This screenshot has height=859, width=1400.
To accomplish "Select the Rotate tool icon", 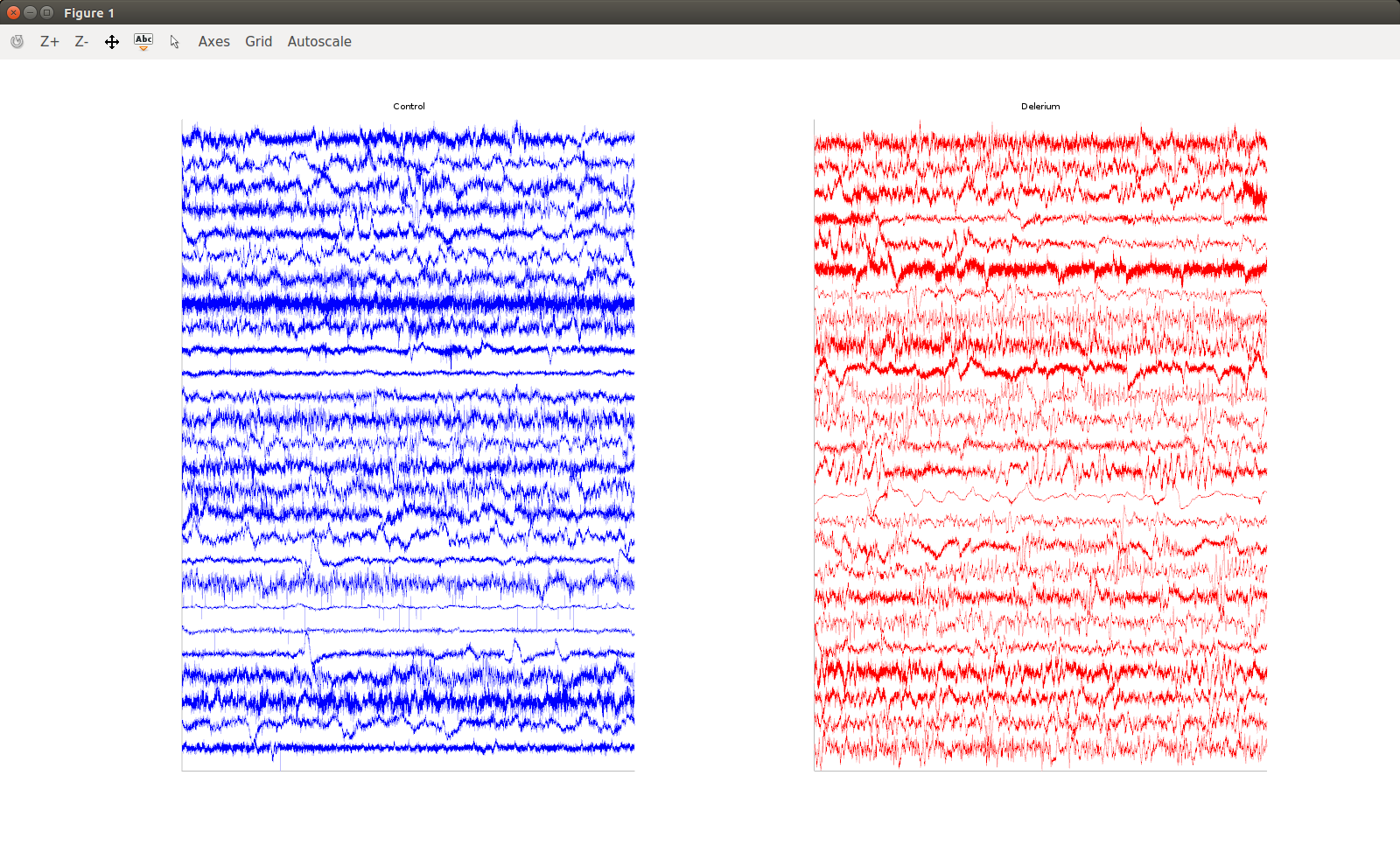I will 17,41.
